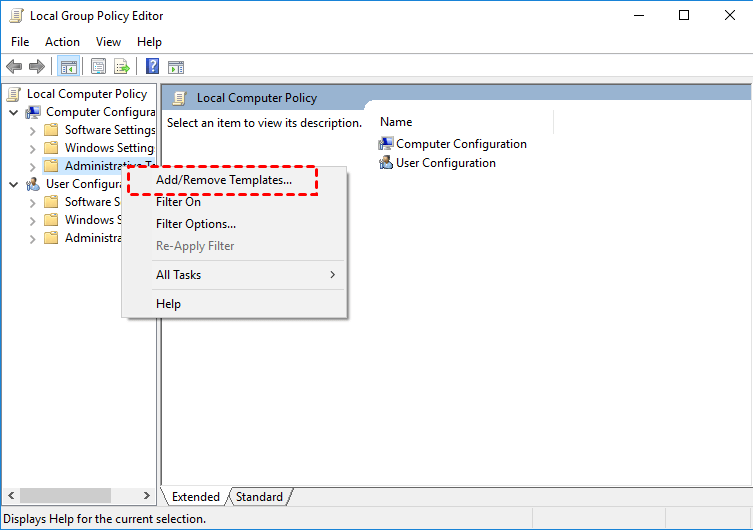753x530 pixels.
Task: Open the File menu
Action: tap(20, 42)
